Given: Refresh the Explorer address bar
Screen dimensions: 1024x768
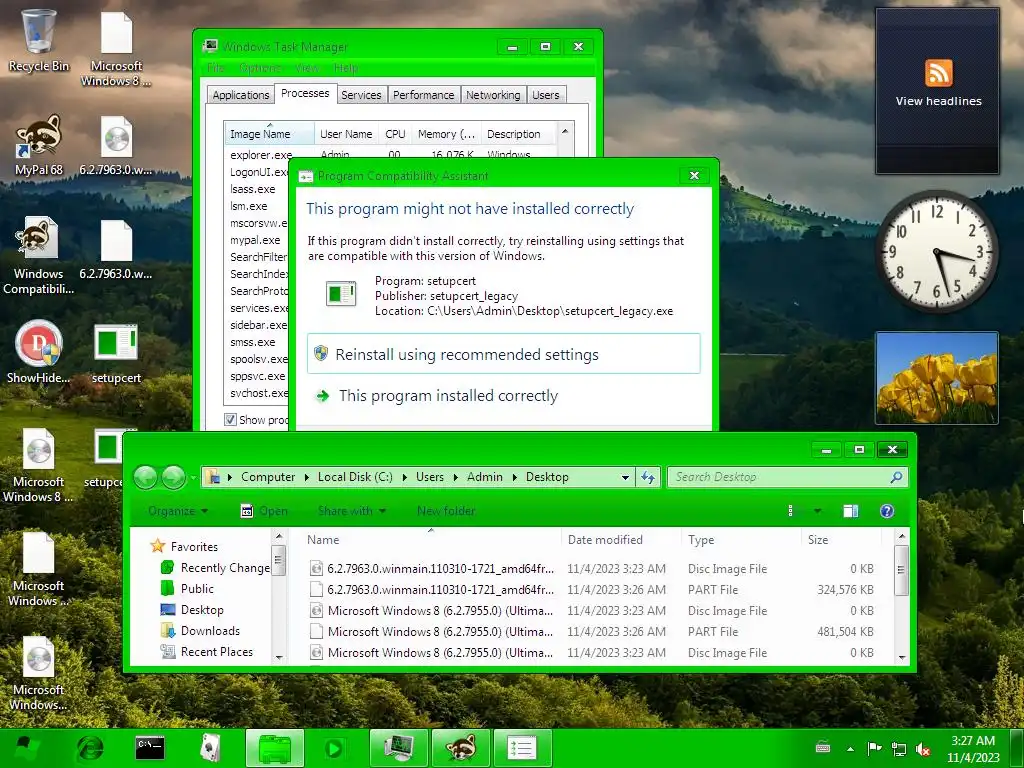Looking at the screenshot, I should 648,477.
